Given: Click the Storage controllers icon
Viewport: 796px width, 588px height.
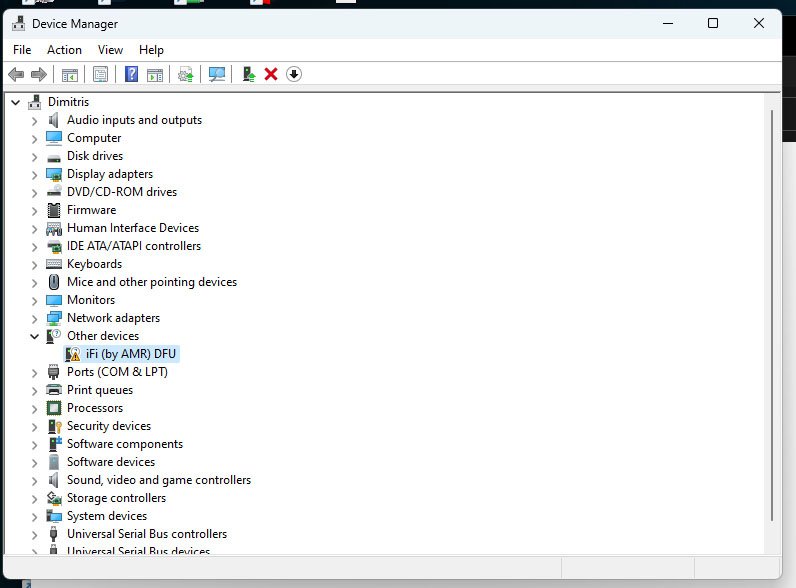Looking at the screenshot, I should (54, 498).
